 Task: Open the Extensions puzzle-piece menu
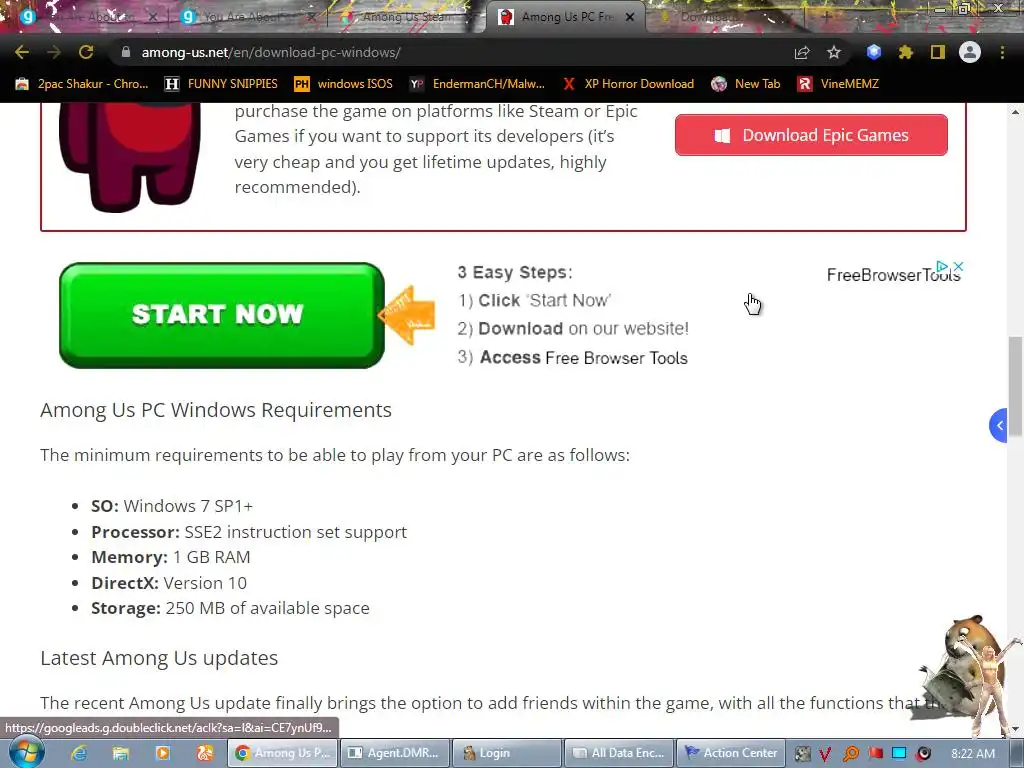(x=905, y=52)
